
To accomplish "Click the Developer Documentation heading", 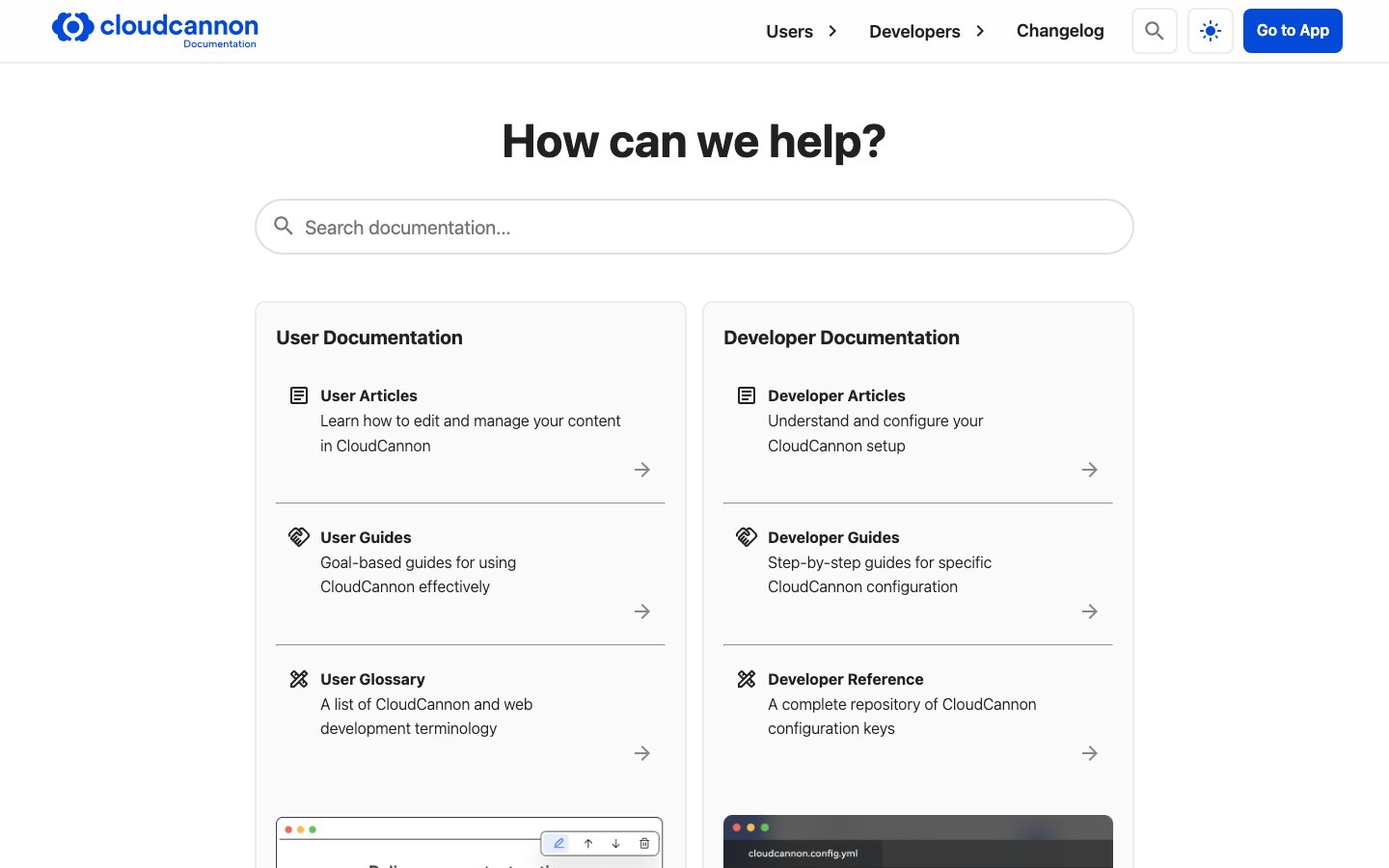I will tap(841, 338).
